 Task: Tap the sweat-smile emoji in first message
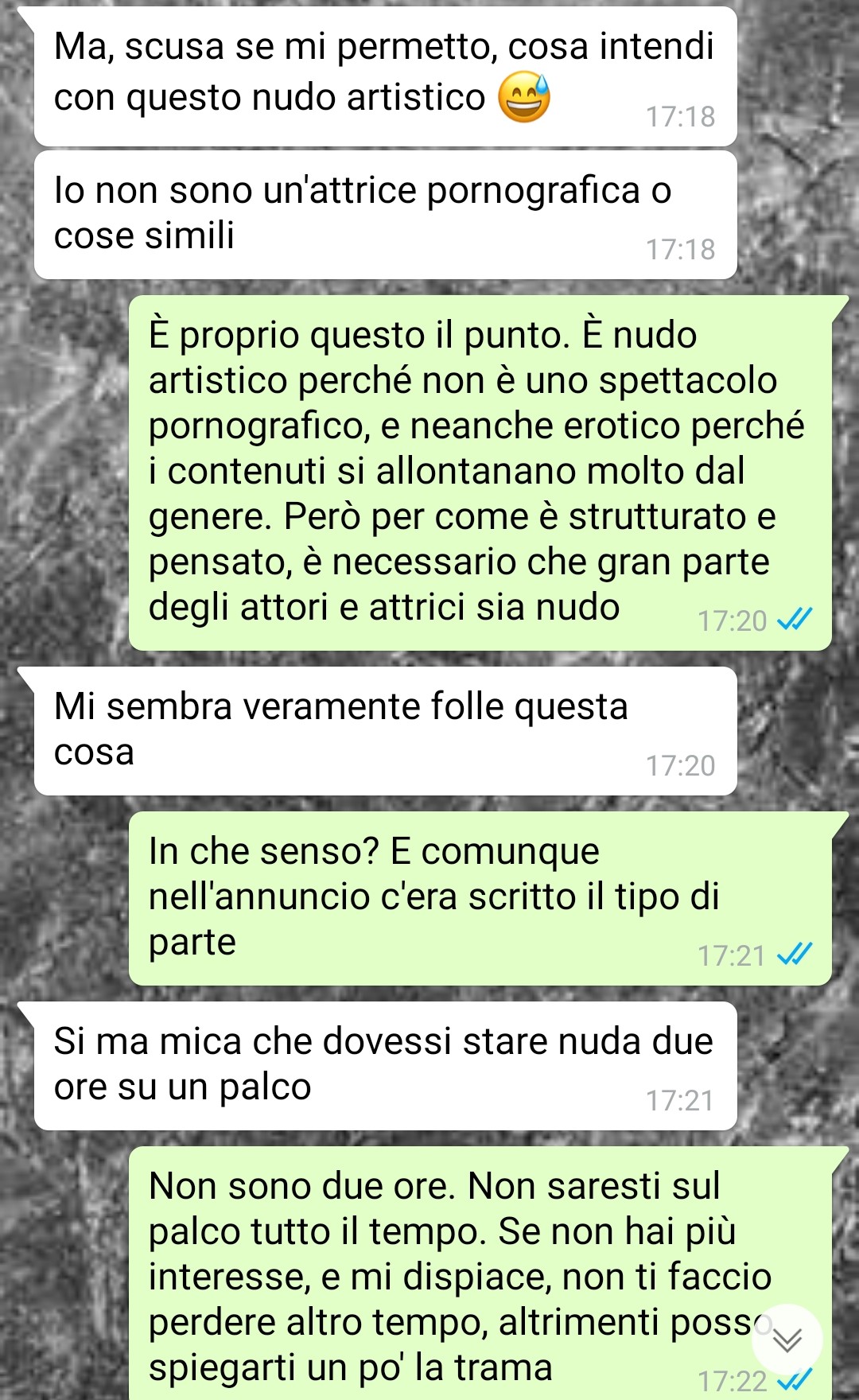(524, 98)
